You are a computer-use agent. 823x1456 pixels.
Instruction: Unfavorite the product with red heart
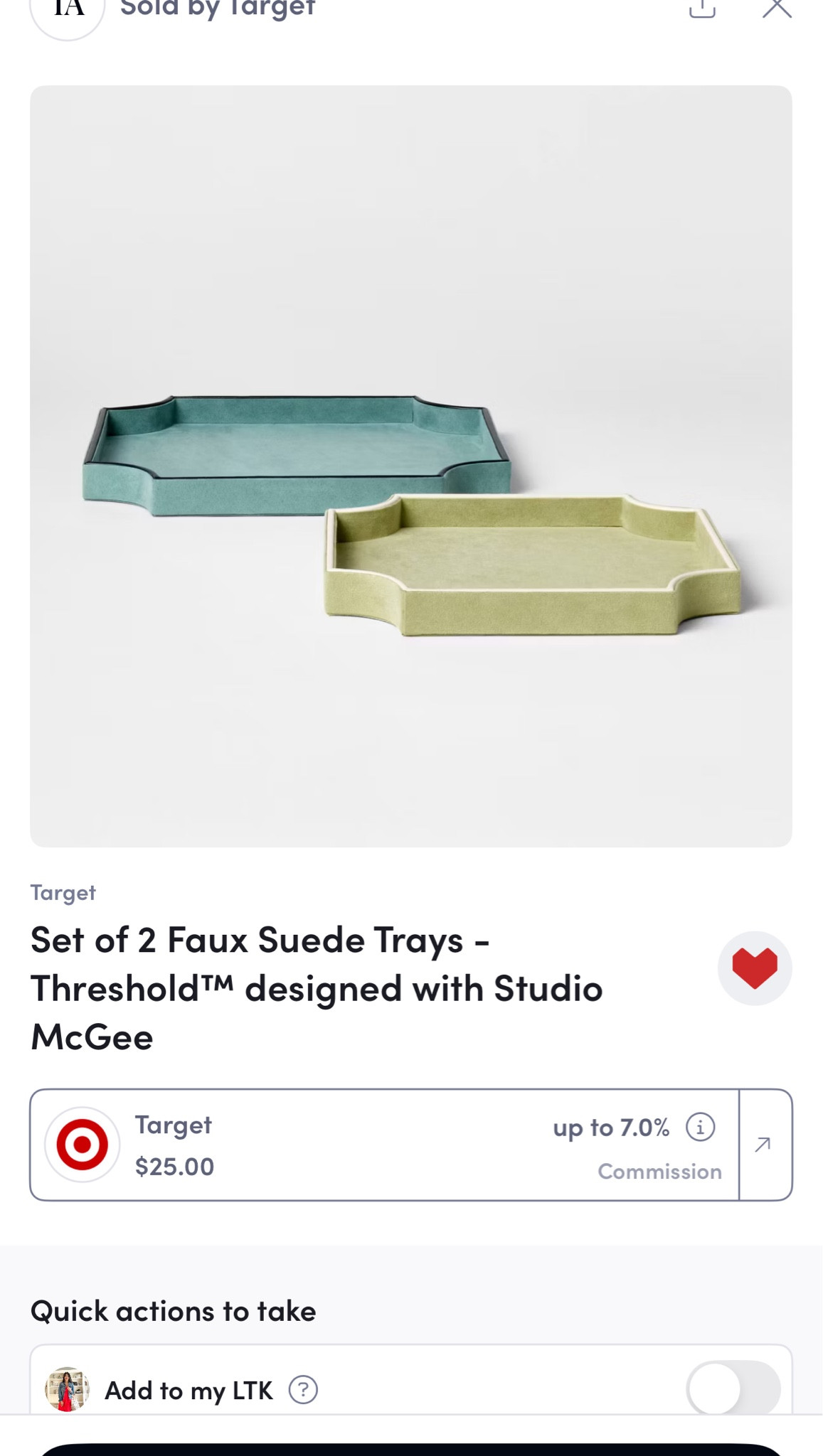755,968
